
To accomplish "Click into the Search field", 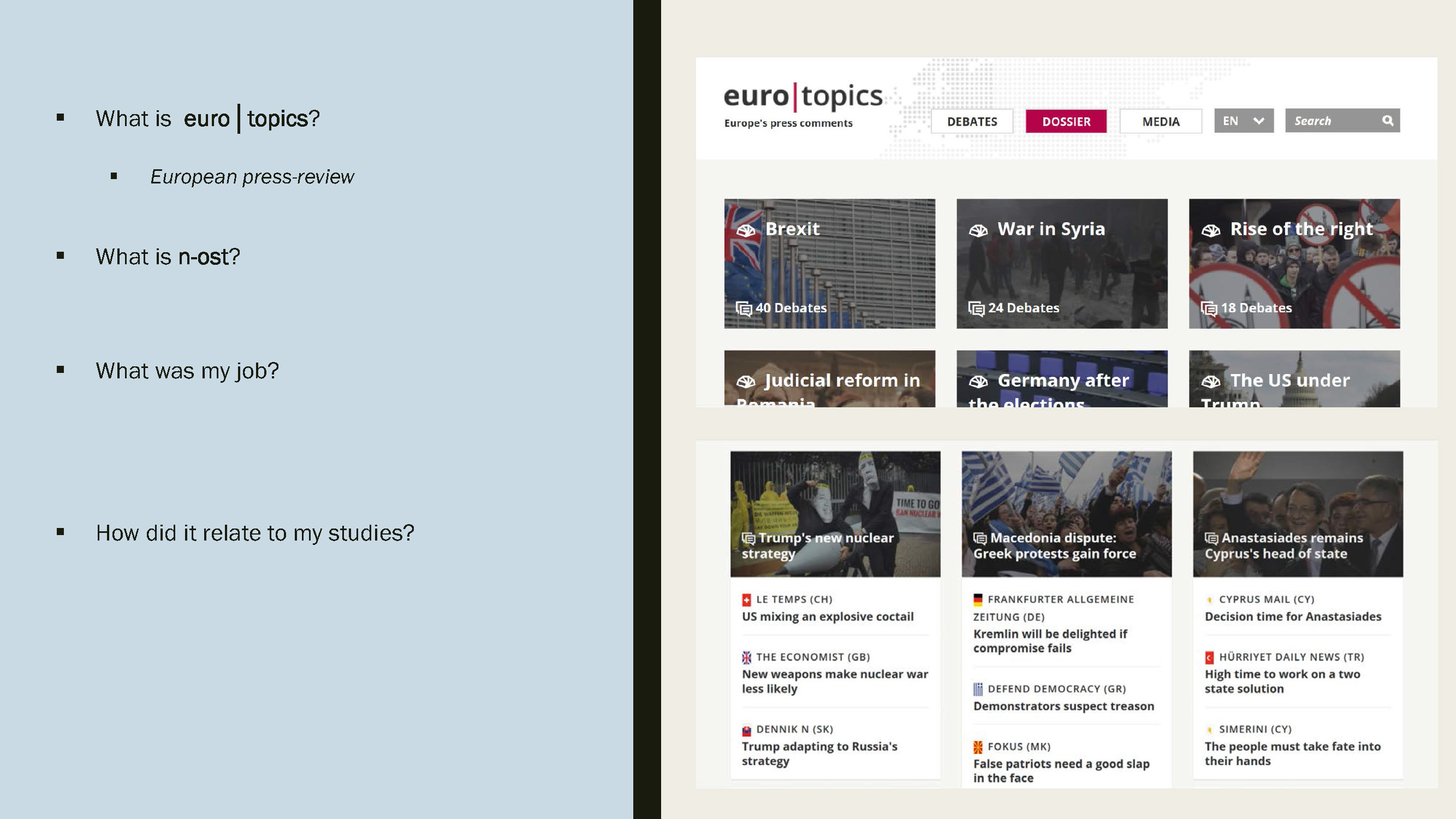I will coord(1342,121).
